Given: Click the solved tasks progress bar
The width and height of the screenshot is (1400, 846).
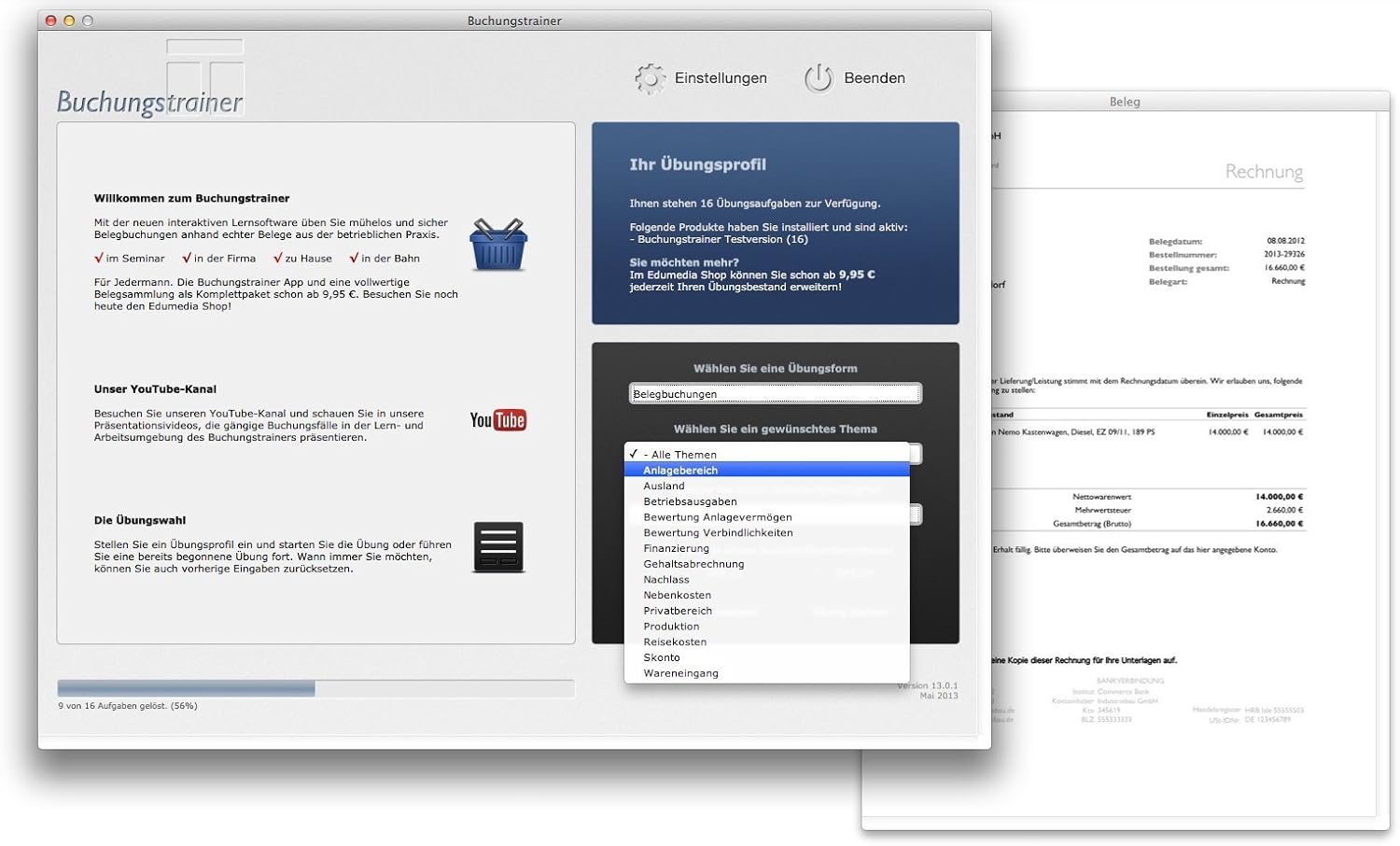Looking at the screenshot, I should tap(315, 689).
